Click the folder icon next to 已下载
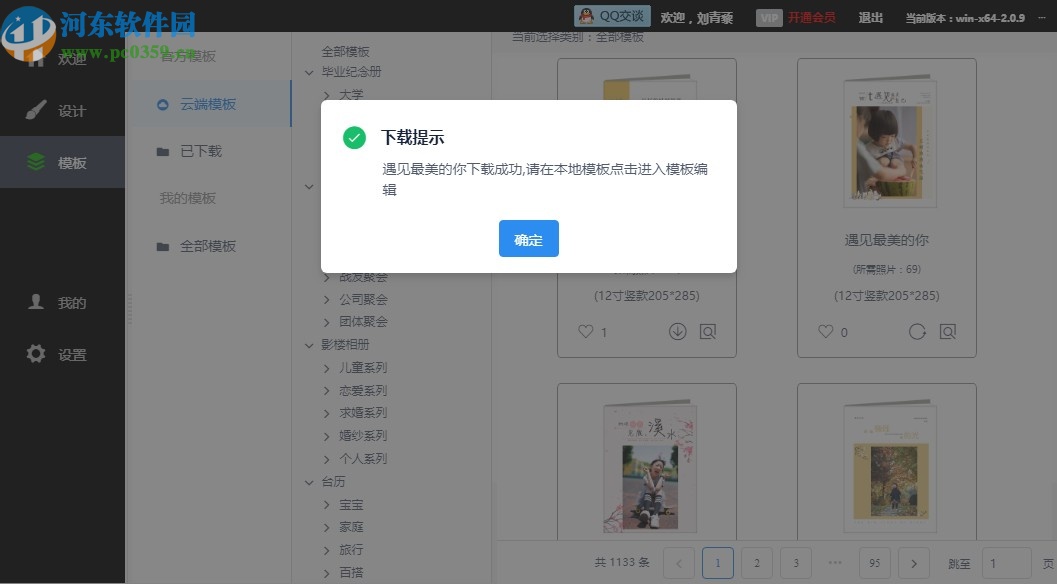1057x584 pixels. tap(163, 151)
